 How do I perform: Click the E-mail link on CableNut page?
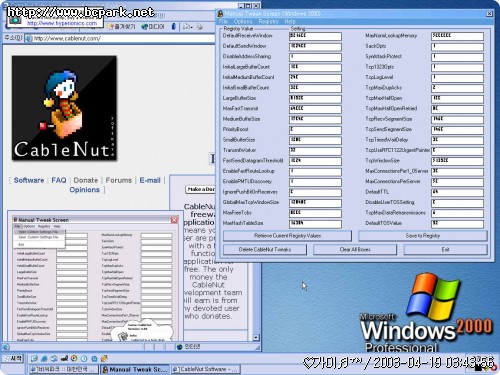click(150, 180)
